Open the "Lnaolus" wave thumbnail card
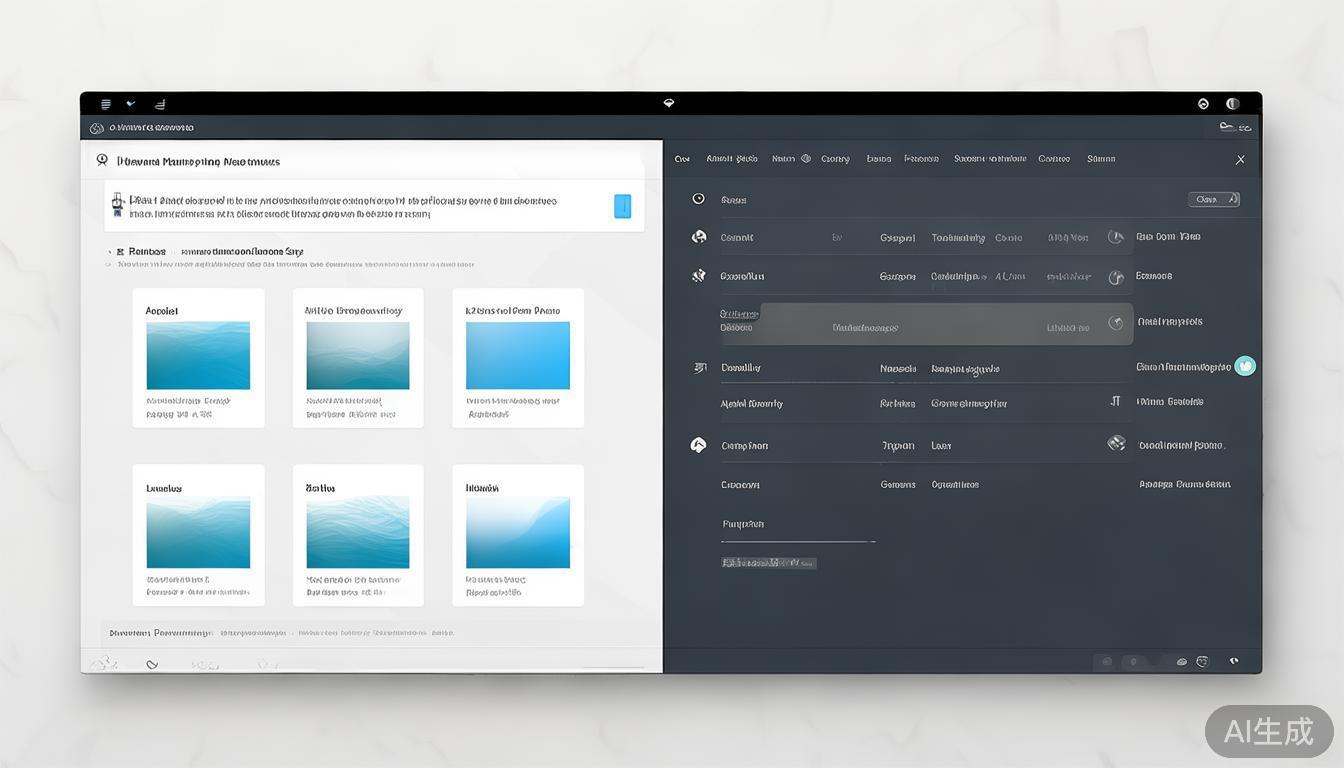The height and width of the screenshot is (768, 1344). [198, 535]
